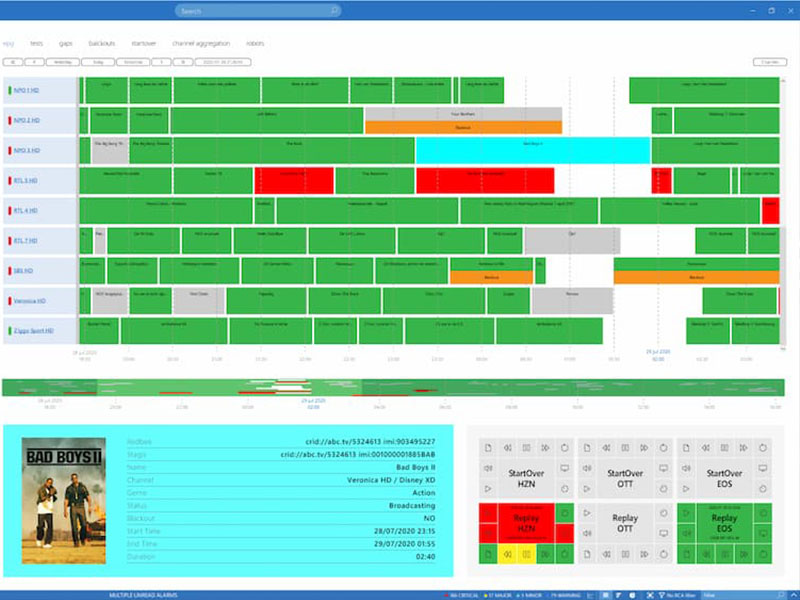The image size is (800, 600).
Task: Click the monitor icon in Replay OTT tile
Action: pyautogui.click(x=663, y=533)
